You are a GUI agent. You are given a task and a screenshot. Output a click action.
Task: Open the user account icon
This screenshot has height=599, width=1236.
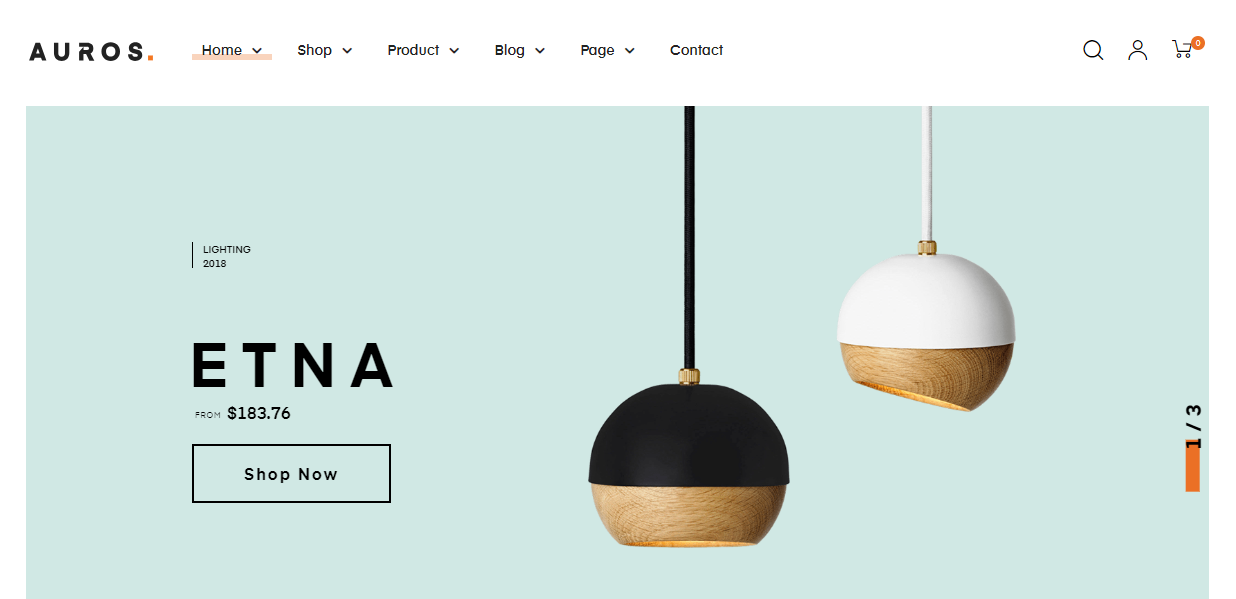(x=1137, y=50)
